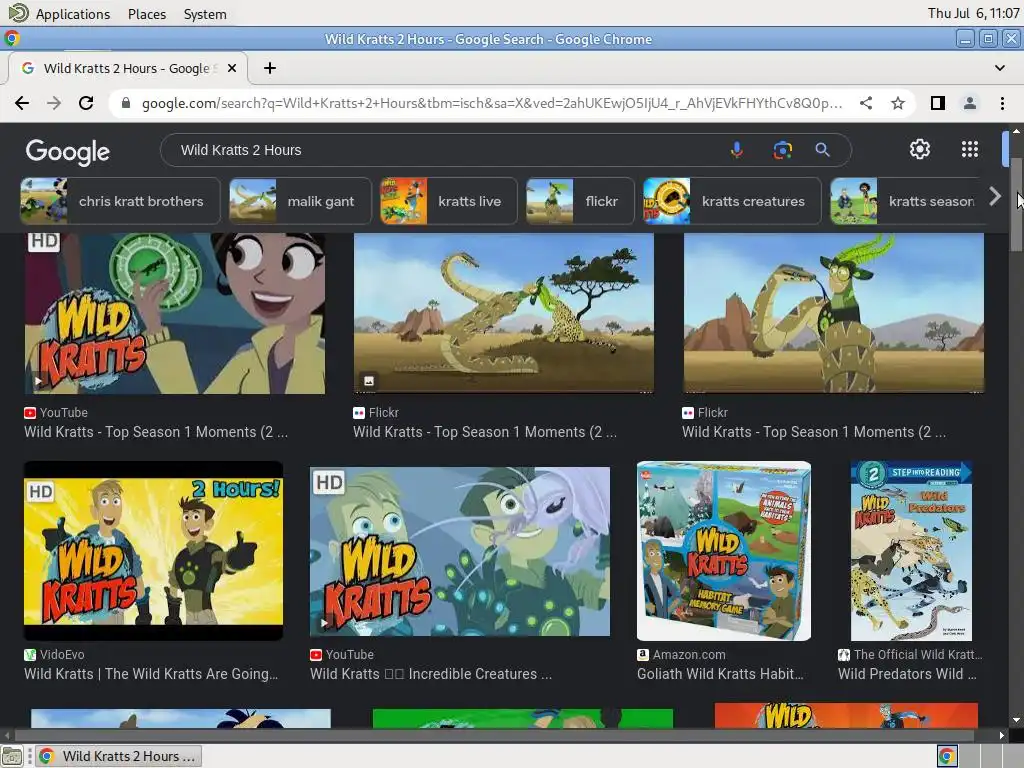Click Wild Kratts Incredible Creatures title link
This screenshot has height=768, width=1024.
coord(431,674)
